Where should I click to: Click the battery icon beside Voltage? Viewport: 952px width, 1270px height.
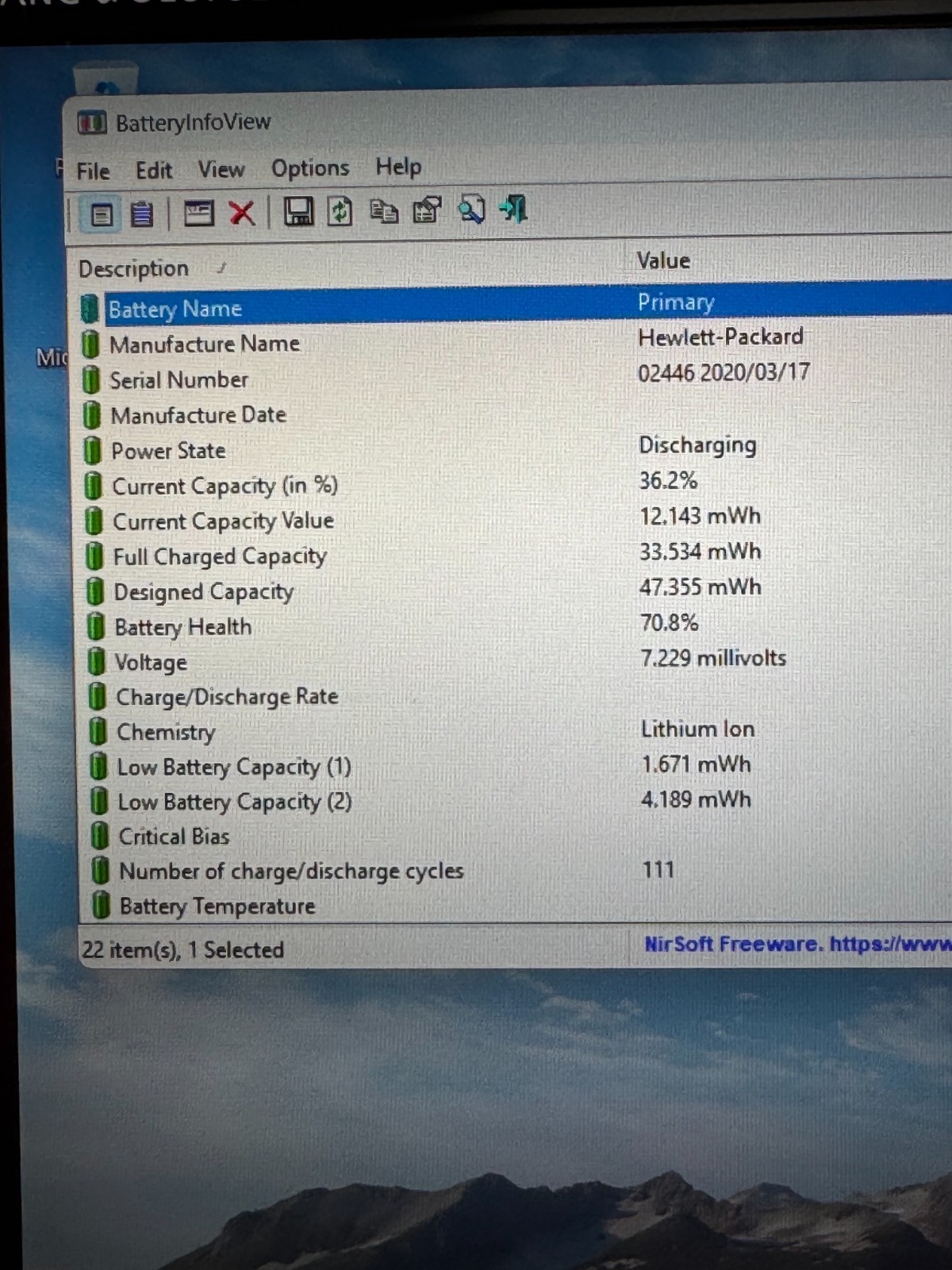click(97, 662)
